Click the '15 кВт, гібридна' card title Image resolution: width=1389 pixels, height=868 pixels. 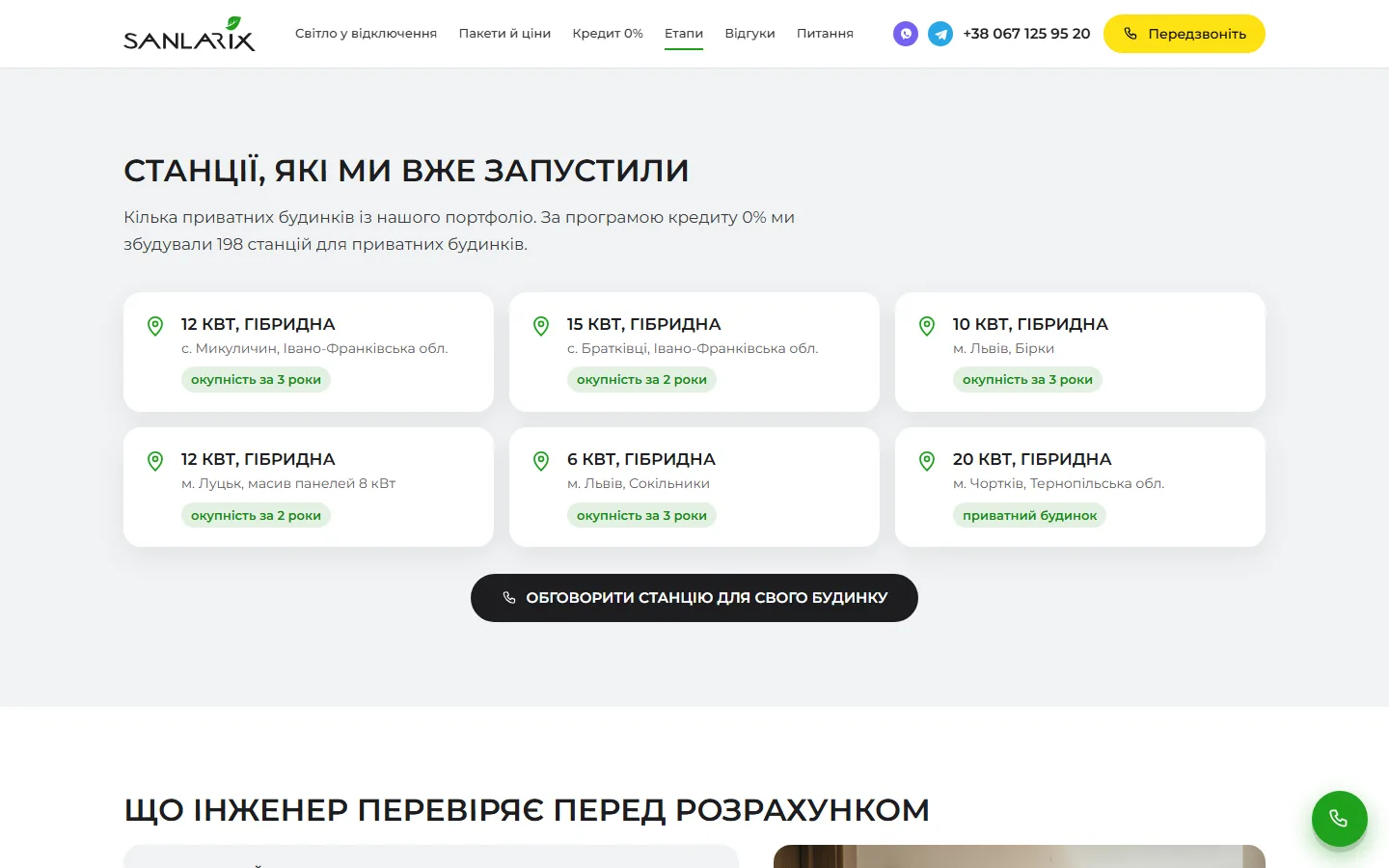click(644, 324)
